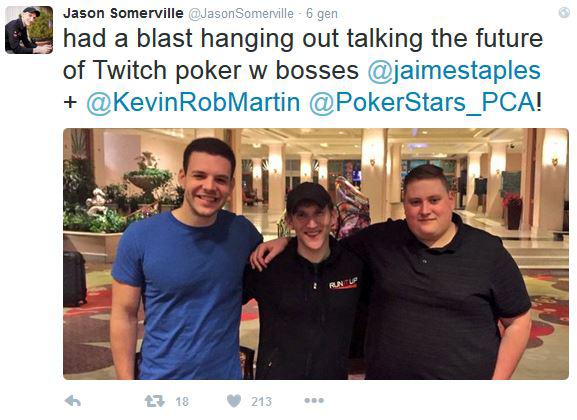The width and height of the screenshot is (577, 420).
Task: View the 213 likes count
Action: [x=262, y=401]
